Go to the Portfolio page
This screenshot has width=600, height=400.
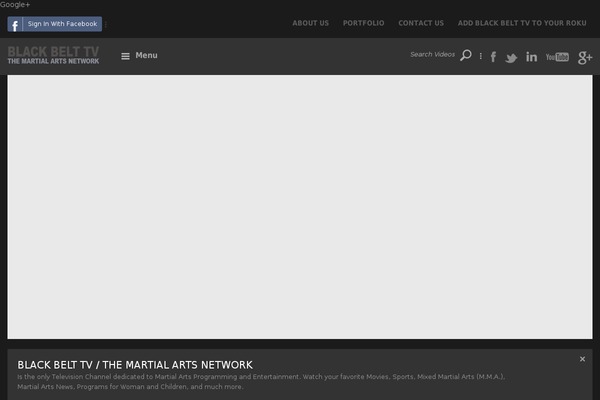pyautogui.click(x=363, y=23)
